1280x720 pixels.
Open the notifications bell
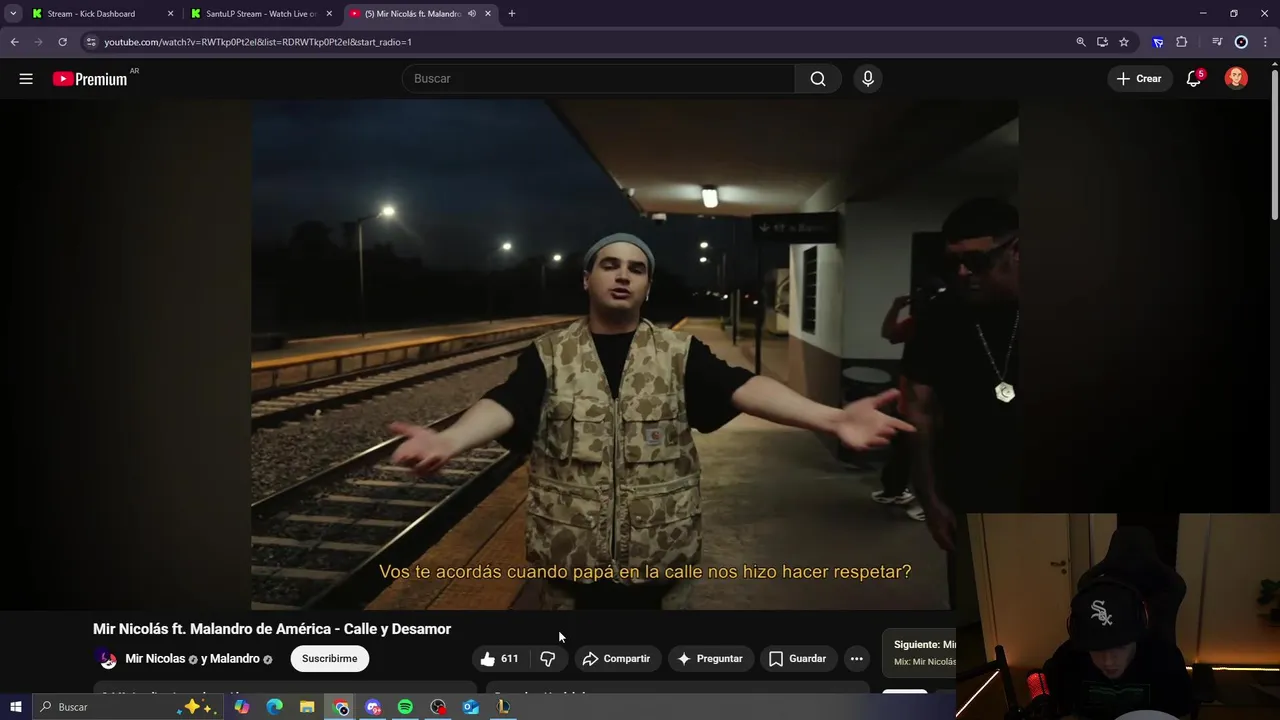tap(1194, 79)
